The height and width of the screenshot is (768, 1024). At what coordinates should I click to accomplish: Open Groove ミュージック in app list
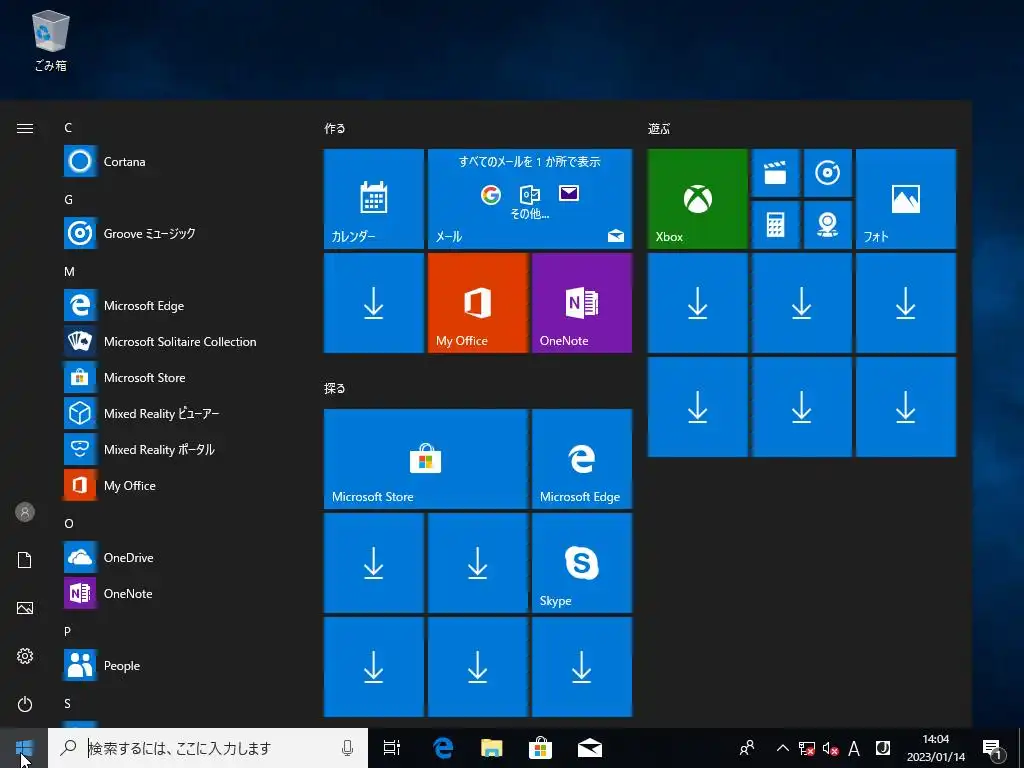tap(176, 233)
